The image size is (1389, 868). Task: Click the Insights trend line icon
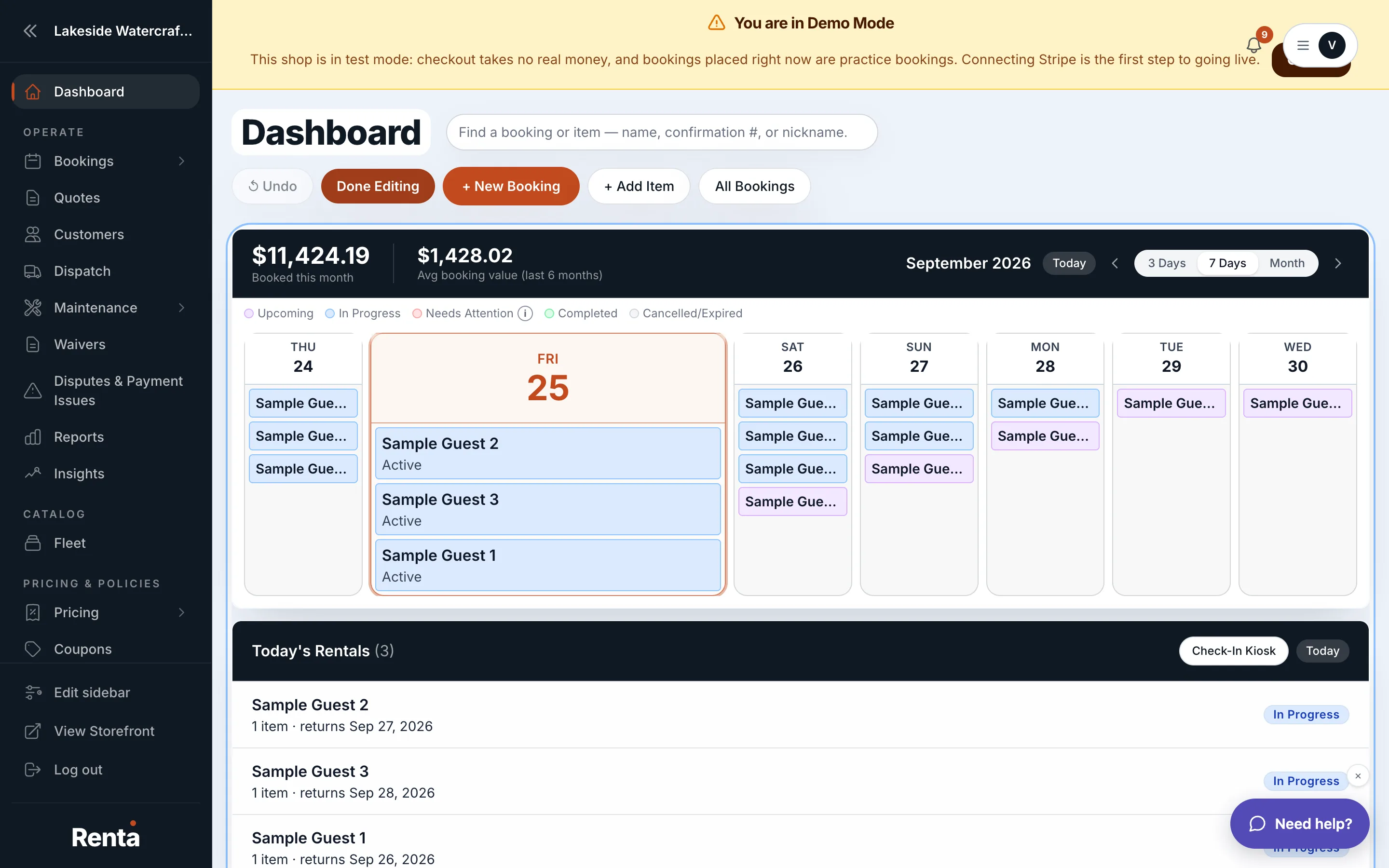click(x=33, y=474)
